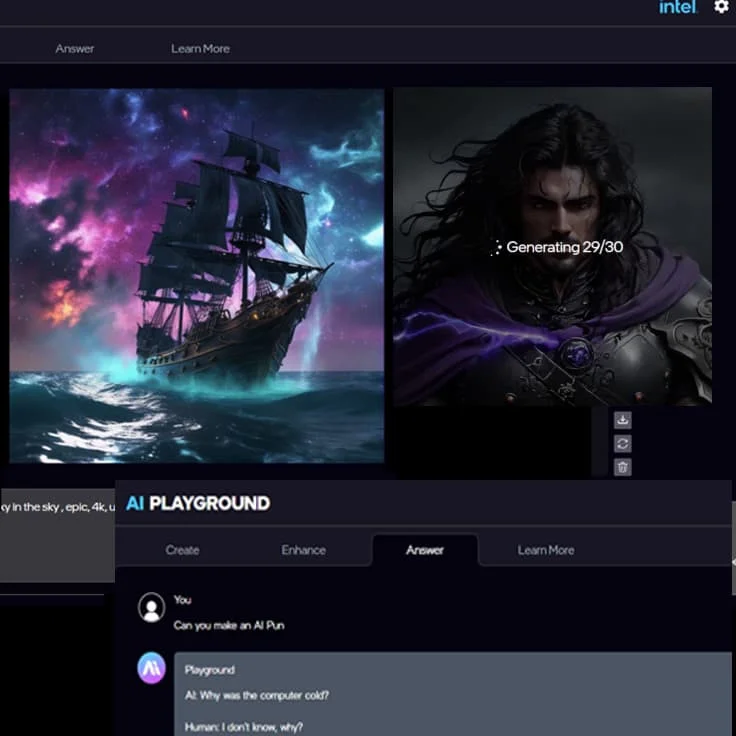Select the Answer tab in lower window
736x736 pixels.
[425, 550]
